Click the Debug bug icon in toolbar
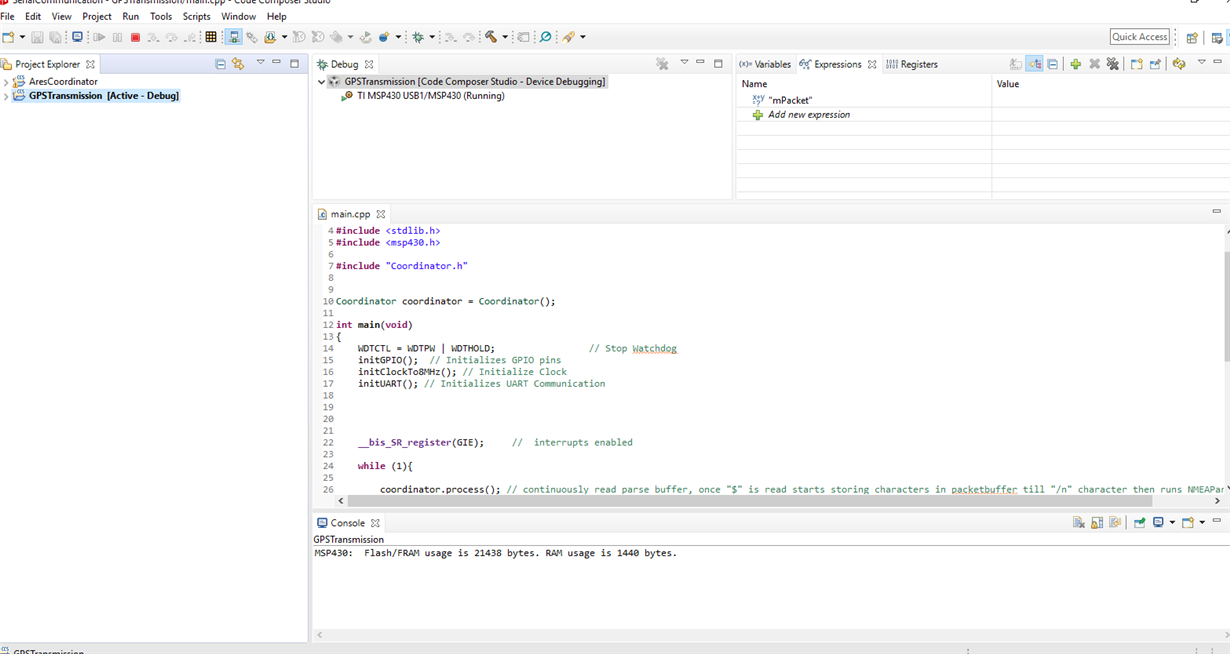Viewport: 1230px width, 654px height. tap(417, 37)
